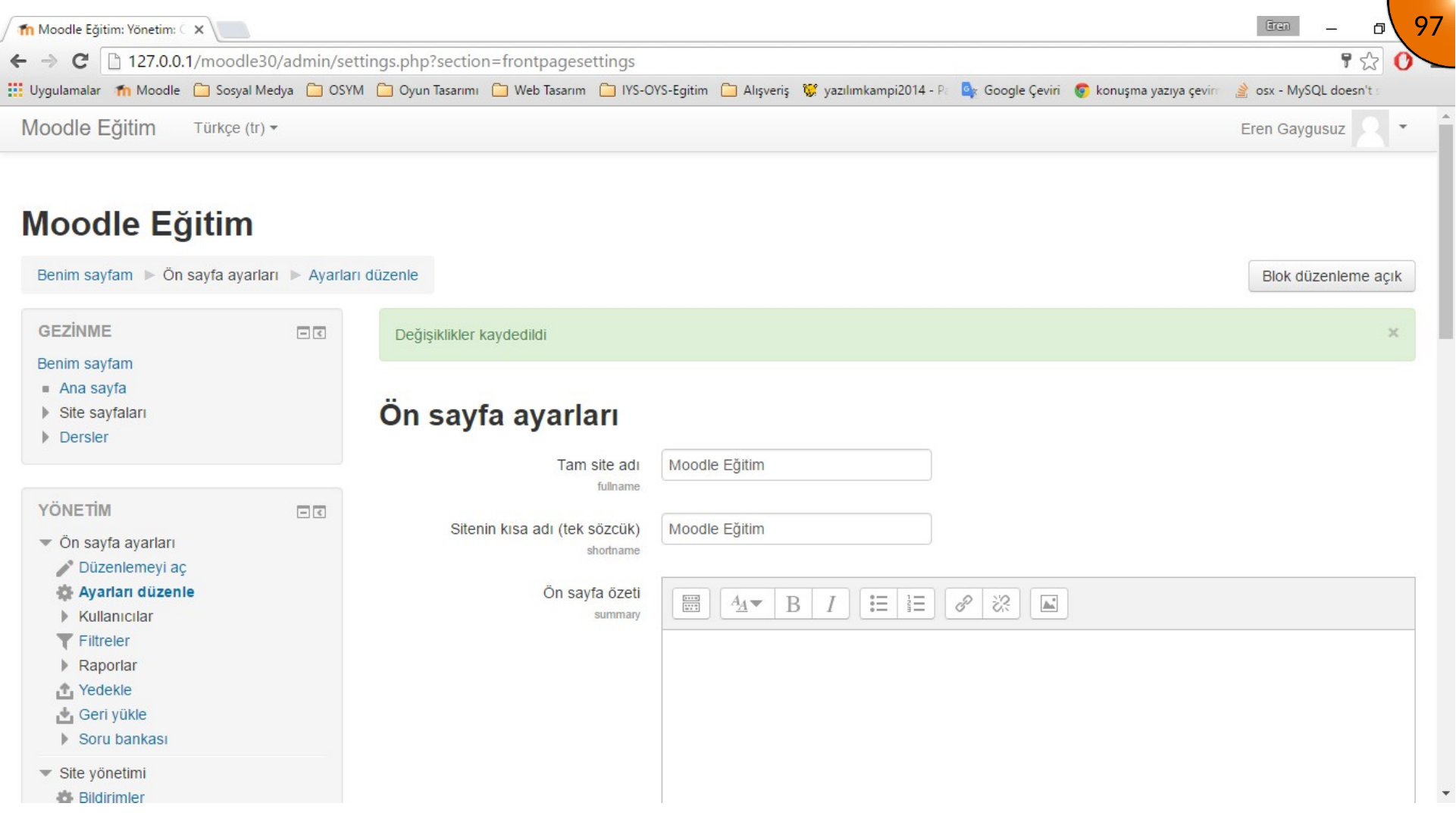This screenshot has width=1456, height=819.
Task: Dock the Yönetim block
Action: (320, 513)
